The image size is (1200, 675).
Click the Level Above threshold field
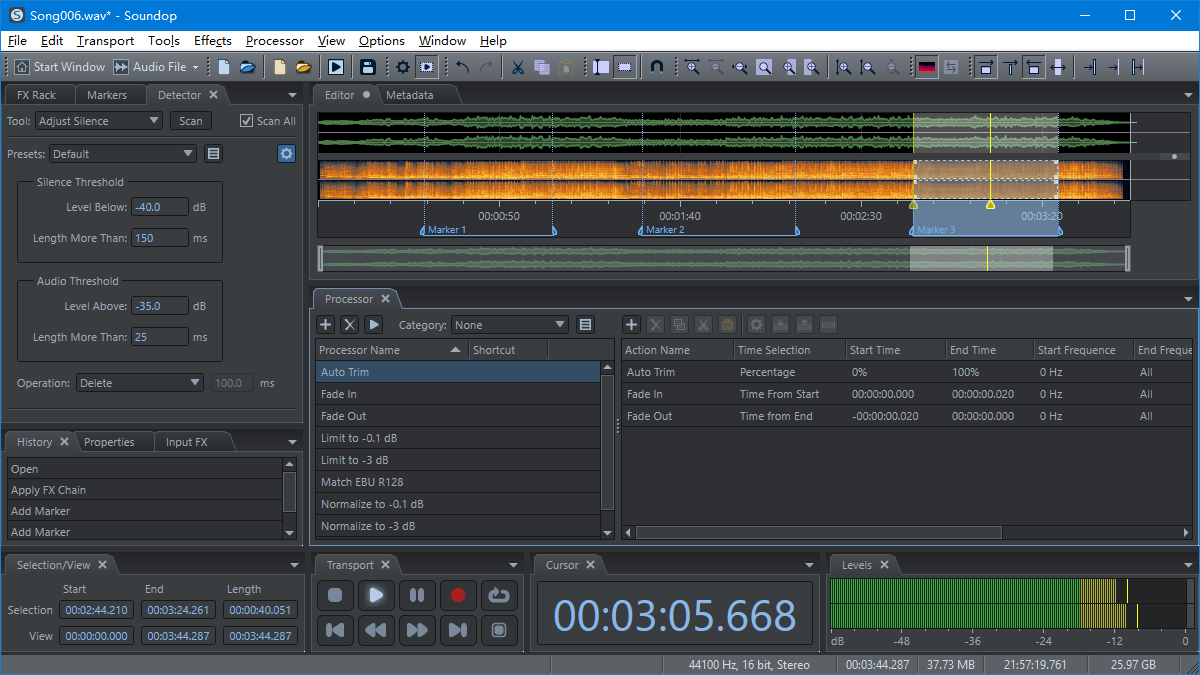[160, 306]
